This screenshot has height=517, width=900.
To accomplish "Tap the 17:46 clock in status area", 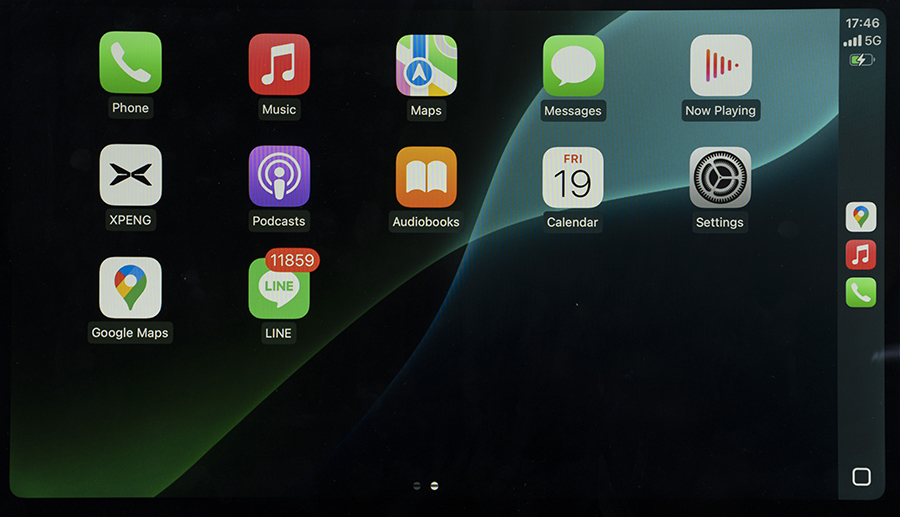I will [x=862, y=23].
